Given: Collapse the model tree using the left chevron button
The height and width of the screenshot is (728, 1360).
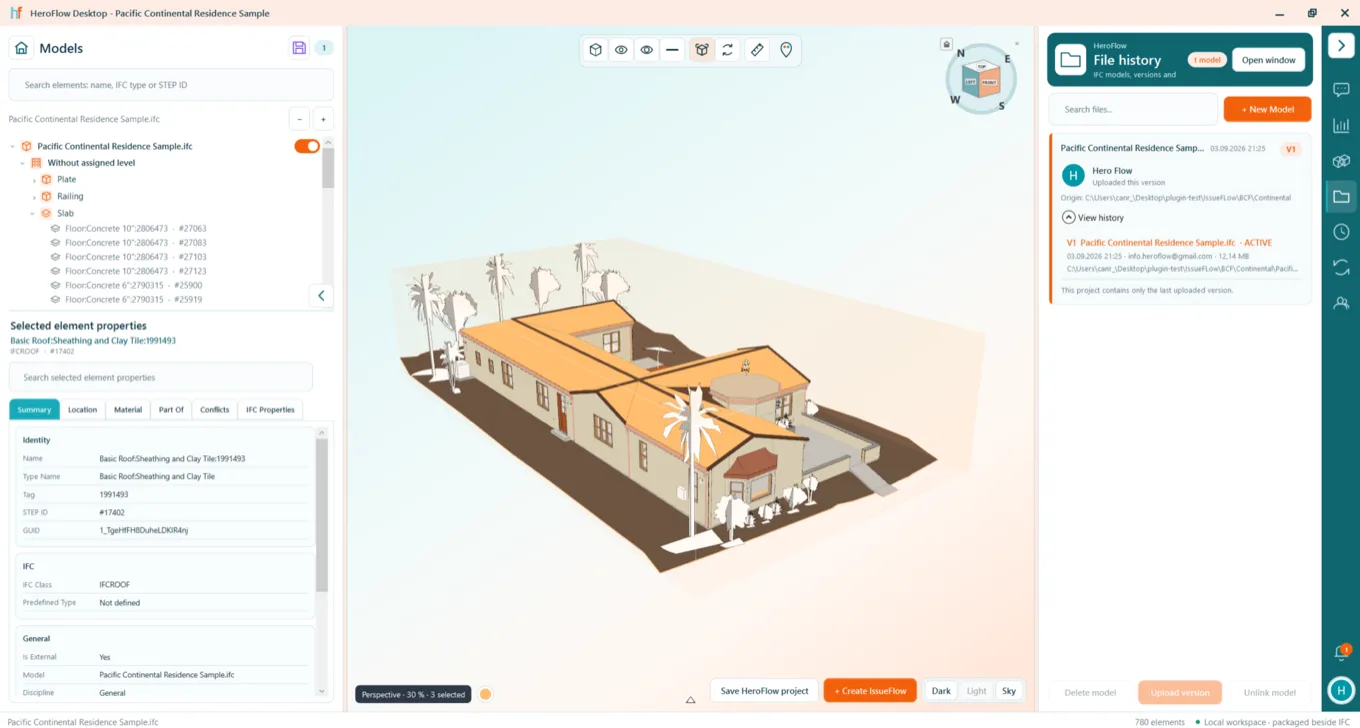Looking at the screenshot, I should 321,295.
